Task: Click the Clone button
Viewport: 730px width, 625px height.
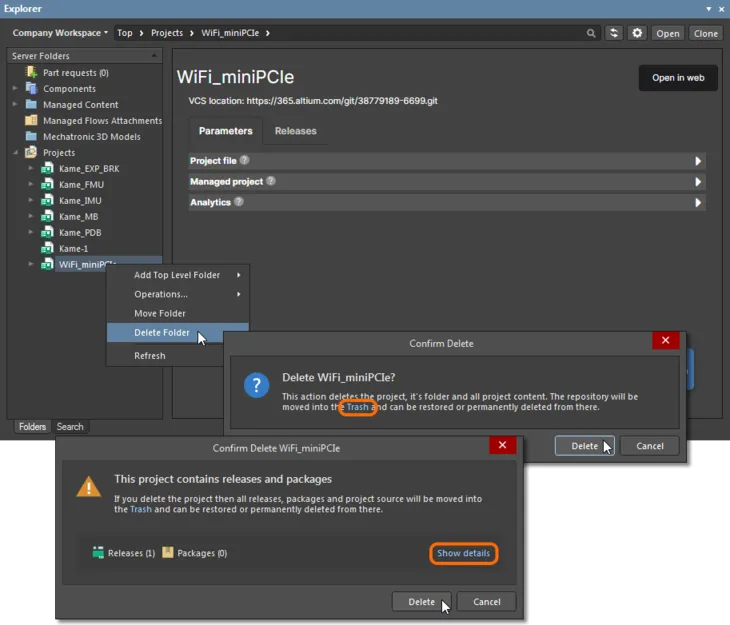Action: [706, 33]
